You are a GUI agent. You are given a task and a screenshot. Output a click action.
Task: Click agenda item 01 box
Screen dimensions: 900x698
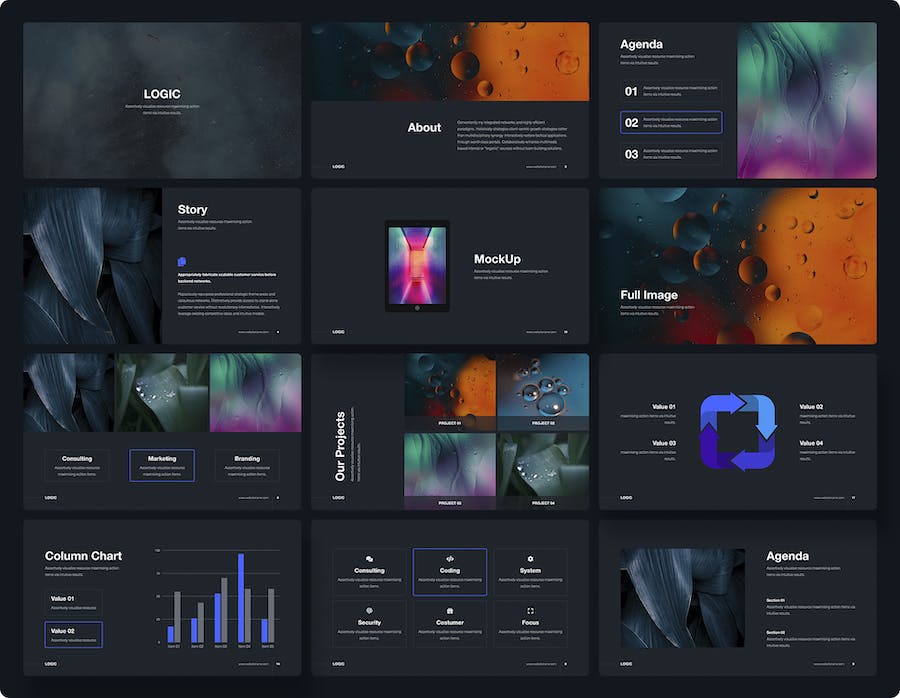pyautogui.click(x=671, y=91)
